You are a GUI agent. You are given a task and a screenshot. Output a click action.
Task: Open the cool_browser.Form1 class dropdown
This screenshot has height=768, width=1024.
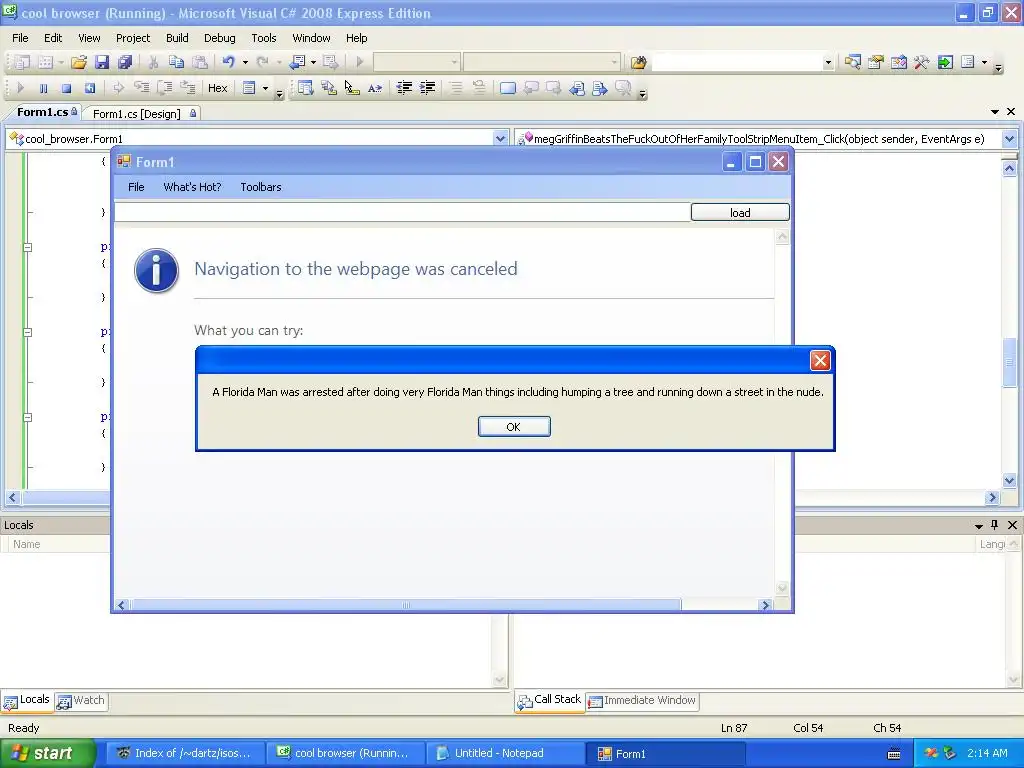[500, 138]
